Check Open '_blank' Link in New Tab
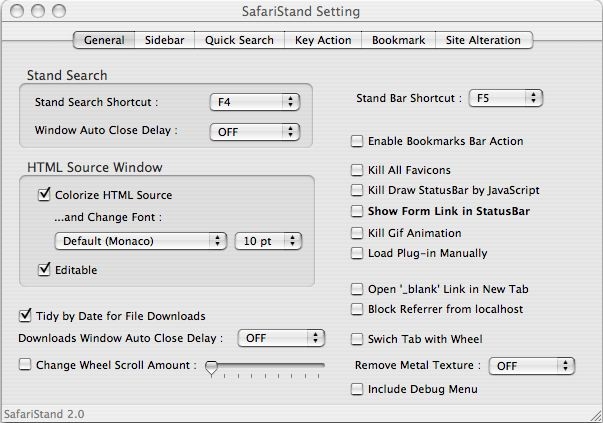The image size is (603, 423). [357, 289]
